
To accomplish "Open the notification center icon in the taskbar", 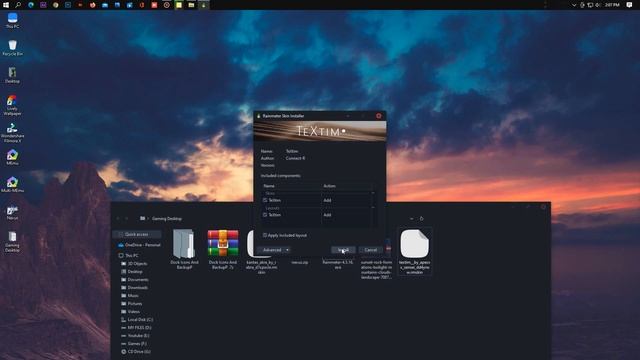I will pyautogui.click(x=629, y=5).
